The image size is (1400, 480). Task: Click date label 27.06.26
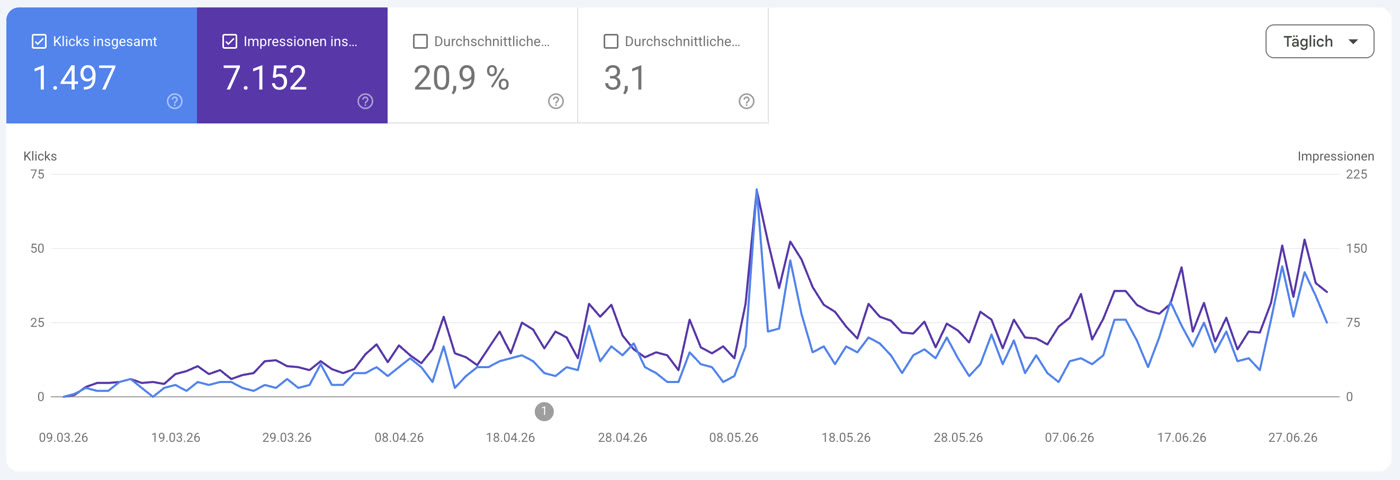coord(1294,438)
